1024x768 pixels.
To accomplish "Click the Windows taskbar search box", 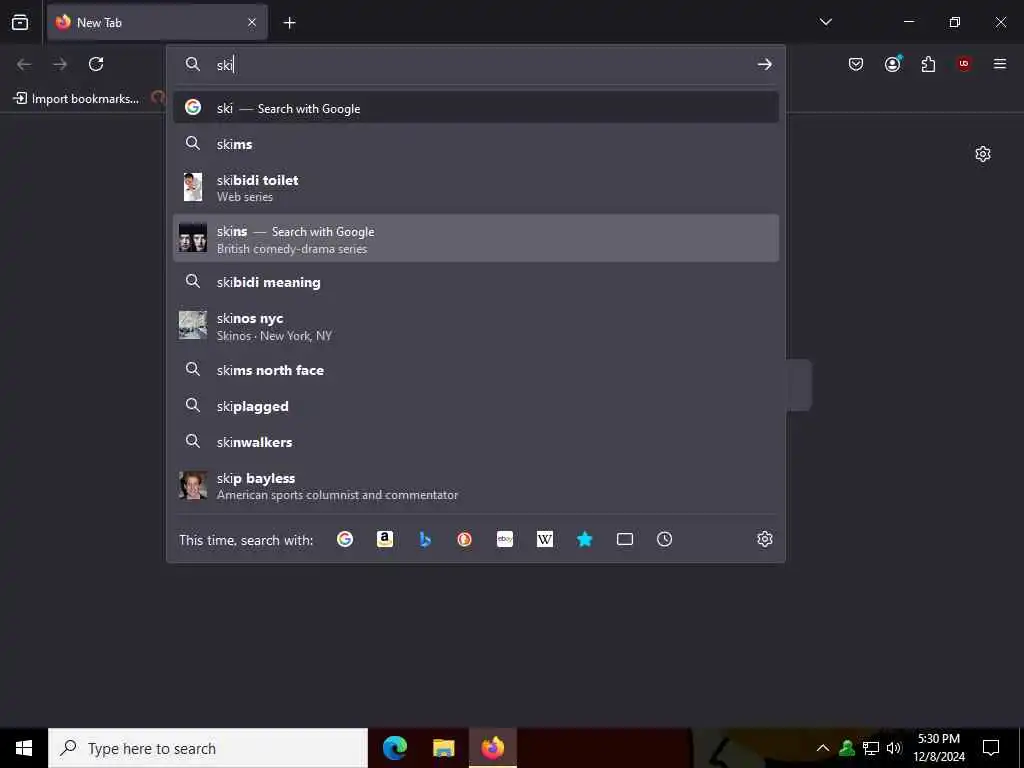I will (x=208, y=748).
